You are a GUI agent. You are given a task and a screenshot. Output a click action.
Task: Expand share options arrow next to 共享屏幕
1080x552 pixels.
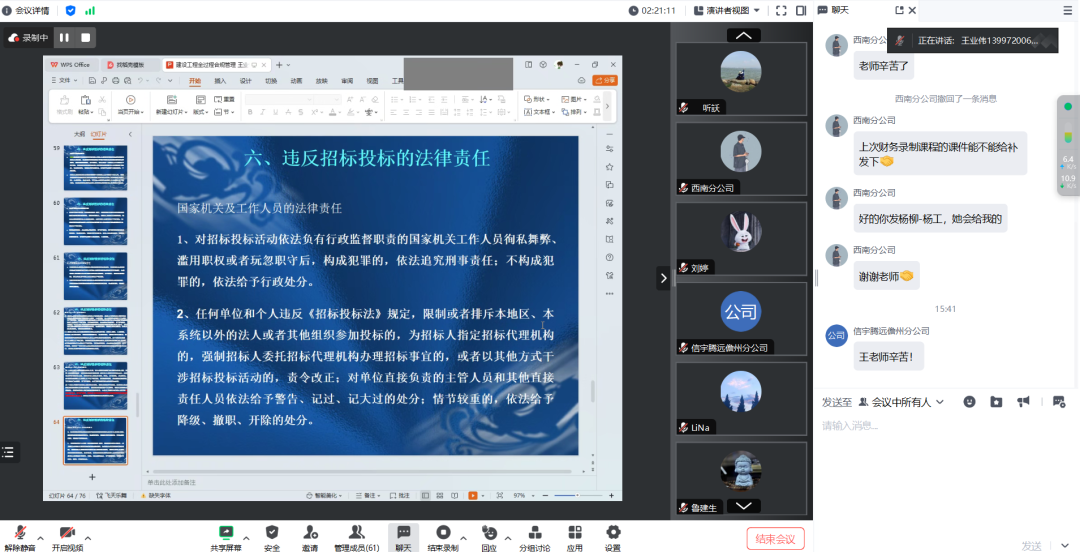pyautogui.click(x=247, y=538)
